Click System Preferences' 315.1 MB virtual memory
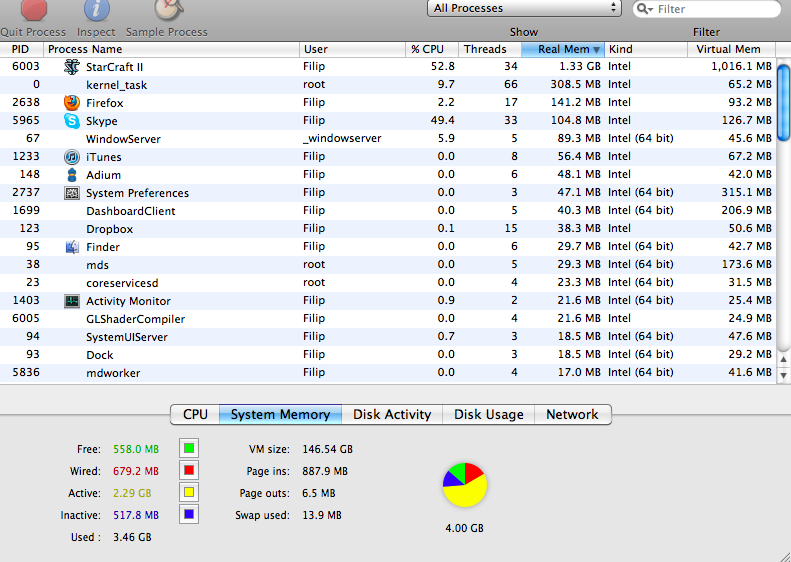This screenshot has height=562, width=791. coord(747,193)
